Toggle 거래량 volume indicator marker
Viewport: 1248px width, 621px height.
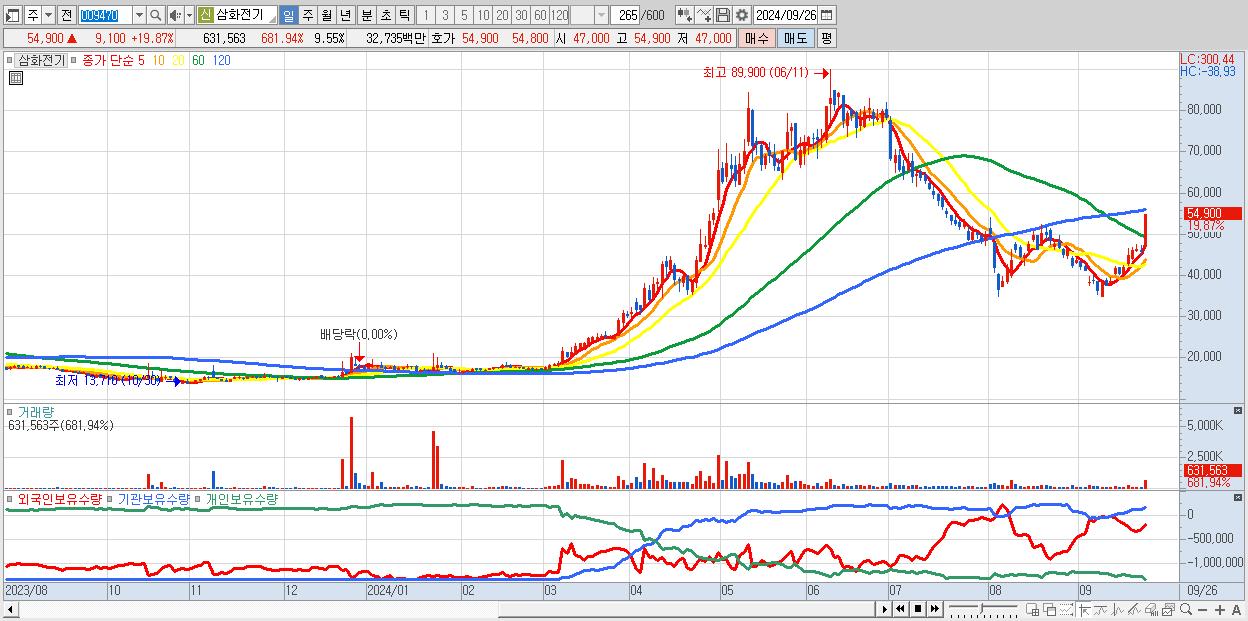coord(12,411)
